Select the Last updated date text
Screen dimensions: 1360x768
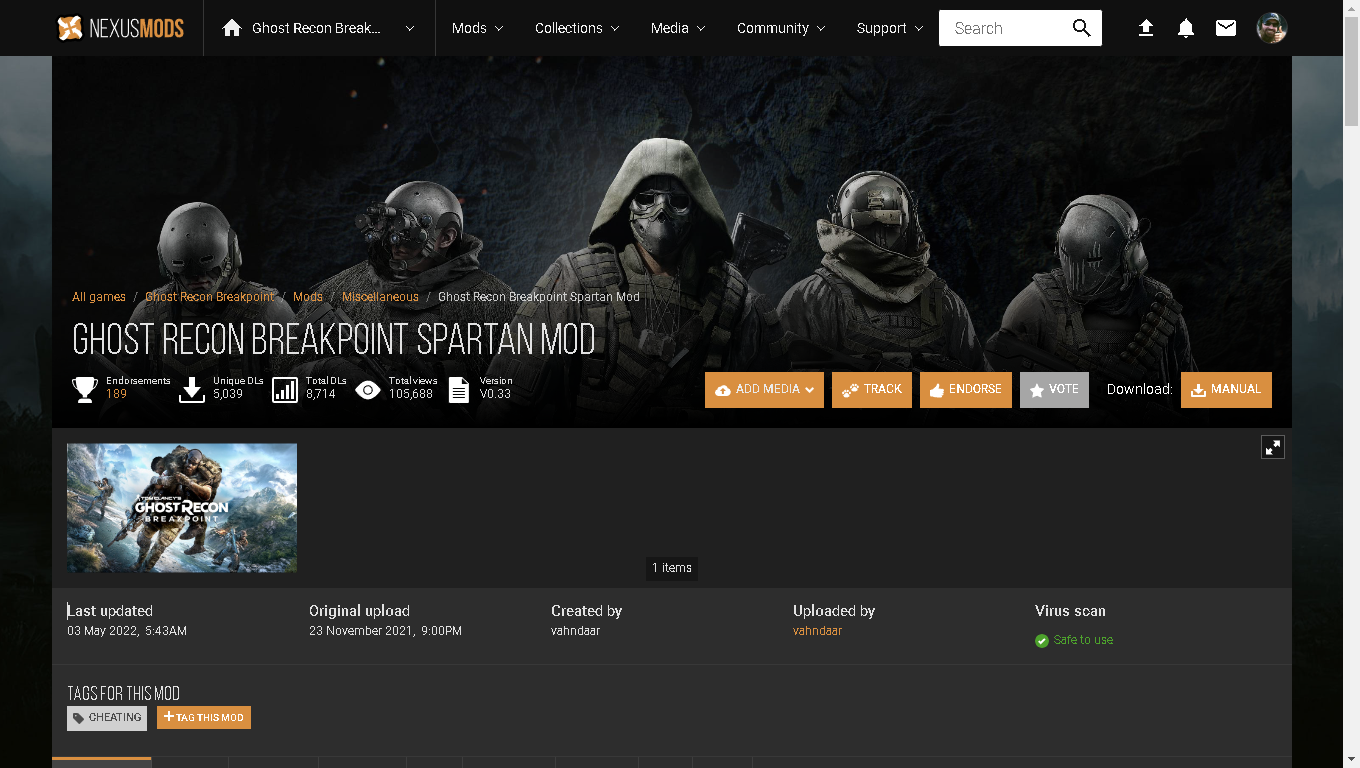(127, 631)
